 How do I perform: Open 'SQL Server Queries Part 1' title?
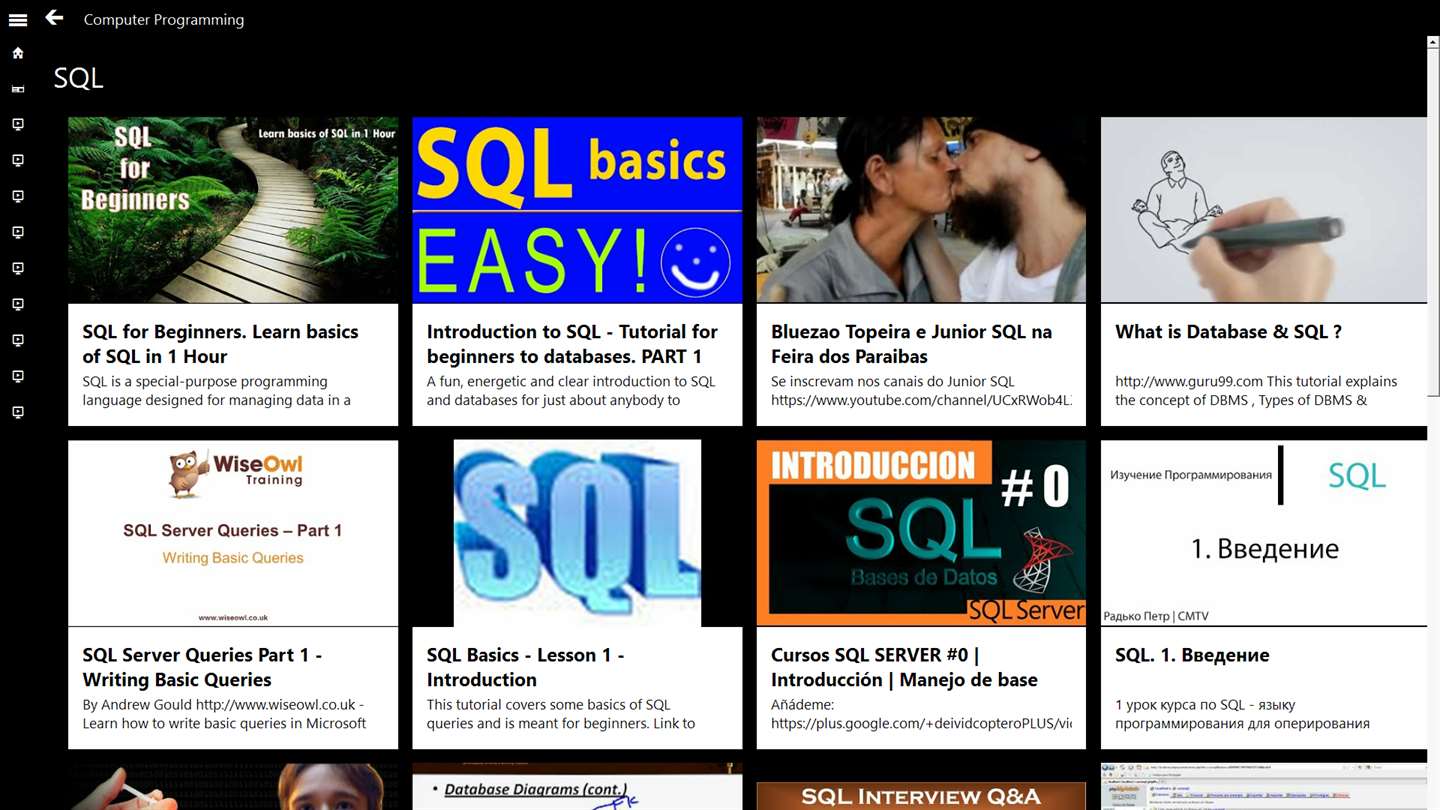pos(202,667)
